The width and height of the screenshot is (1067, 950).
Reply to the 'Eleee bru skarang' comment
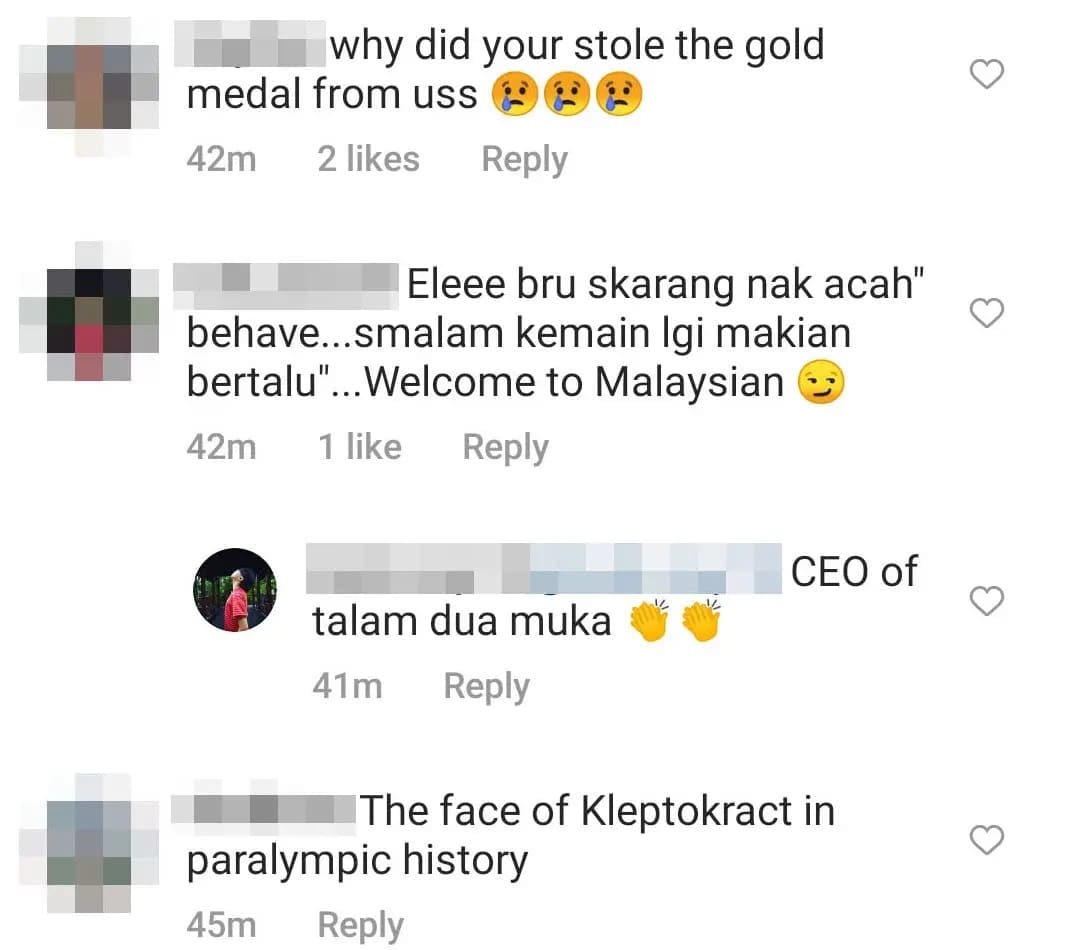[506, 448]
